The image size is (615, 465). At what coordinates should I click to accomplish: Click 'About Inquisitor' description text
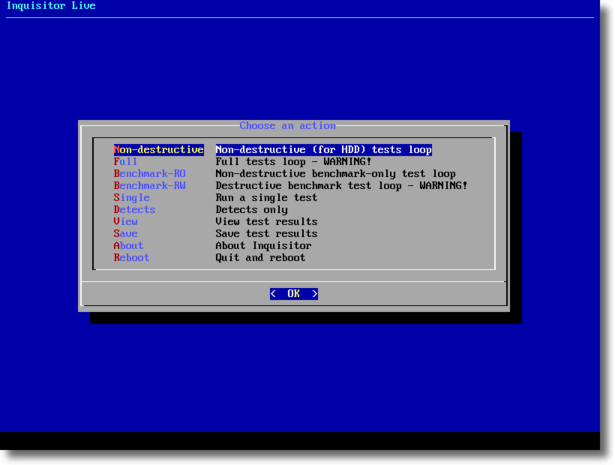(x=263, y=245)
